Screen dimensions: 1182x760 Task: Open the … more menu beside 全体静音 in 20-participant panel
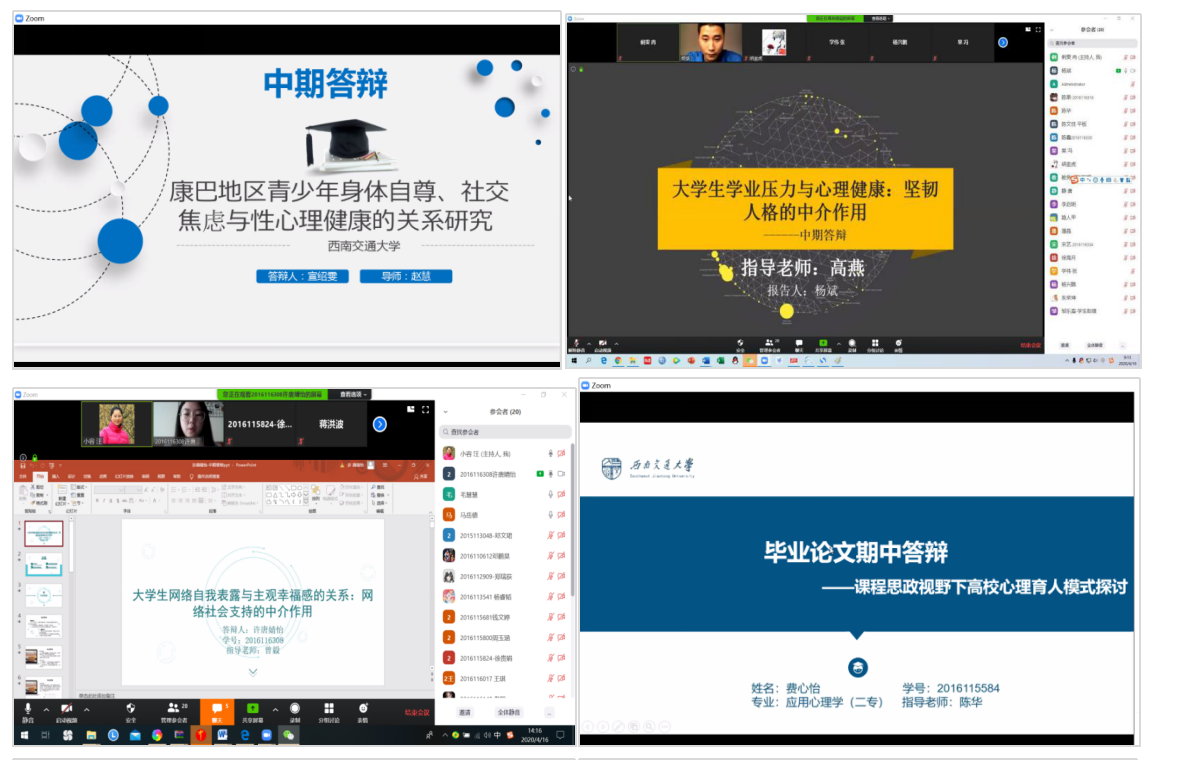point(548,713)
